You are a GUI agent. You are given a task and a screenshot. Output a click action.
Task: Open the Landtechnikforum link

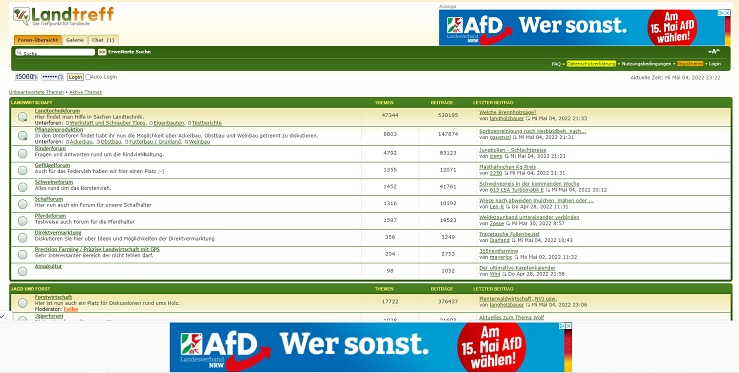[x=57, y=111]
